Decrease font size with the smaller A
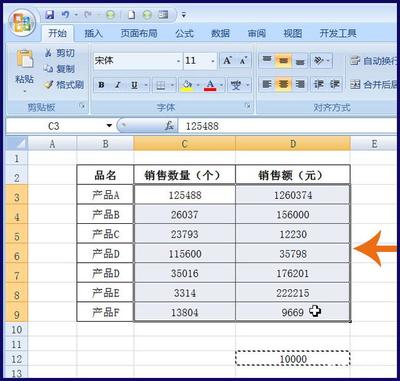400x381 pixels. point(243,61)
